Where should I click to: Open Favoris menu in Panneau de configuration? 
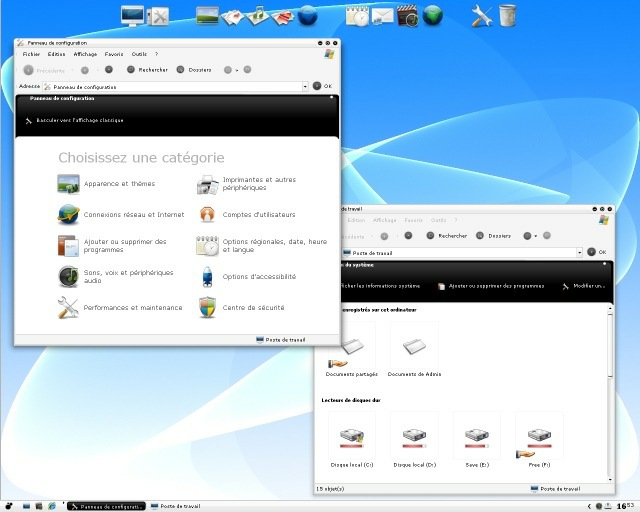[114, 54]
